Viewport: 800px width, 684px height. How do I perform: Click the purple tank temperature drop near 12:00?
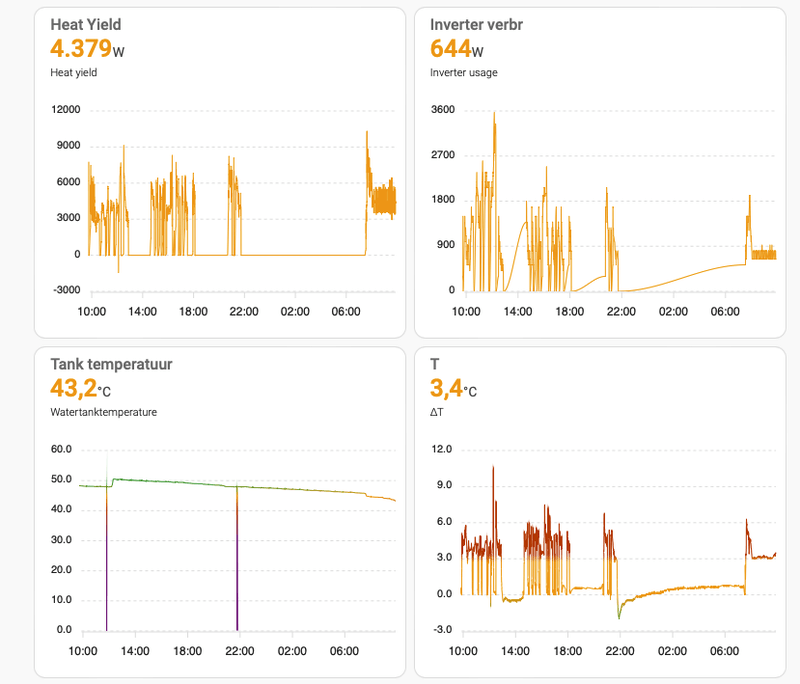pyautogui.click(x=107, y=559)
